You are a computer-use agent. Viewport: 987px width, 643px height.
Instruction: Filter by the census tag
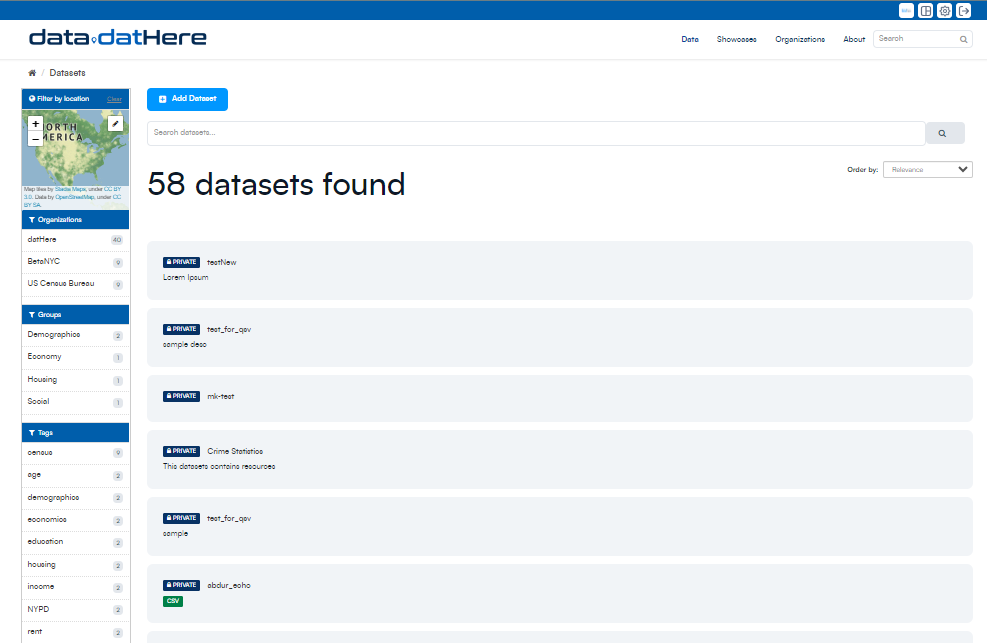[40, 453]
